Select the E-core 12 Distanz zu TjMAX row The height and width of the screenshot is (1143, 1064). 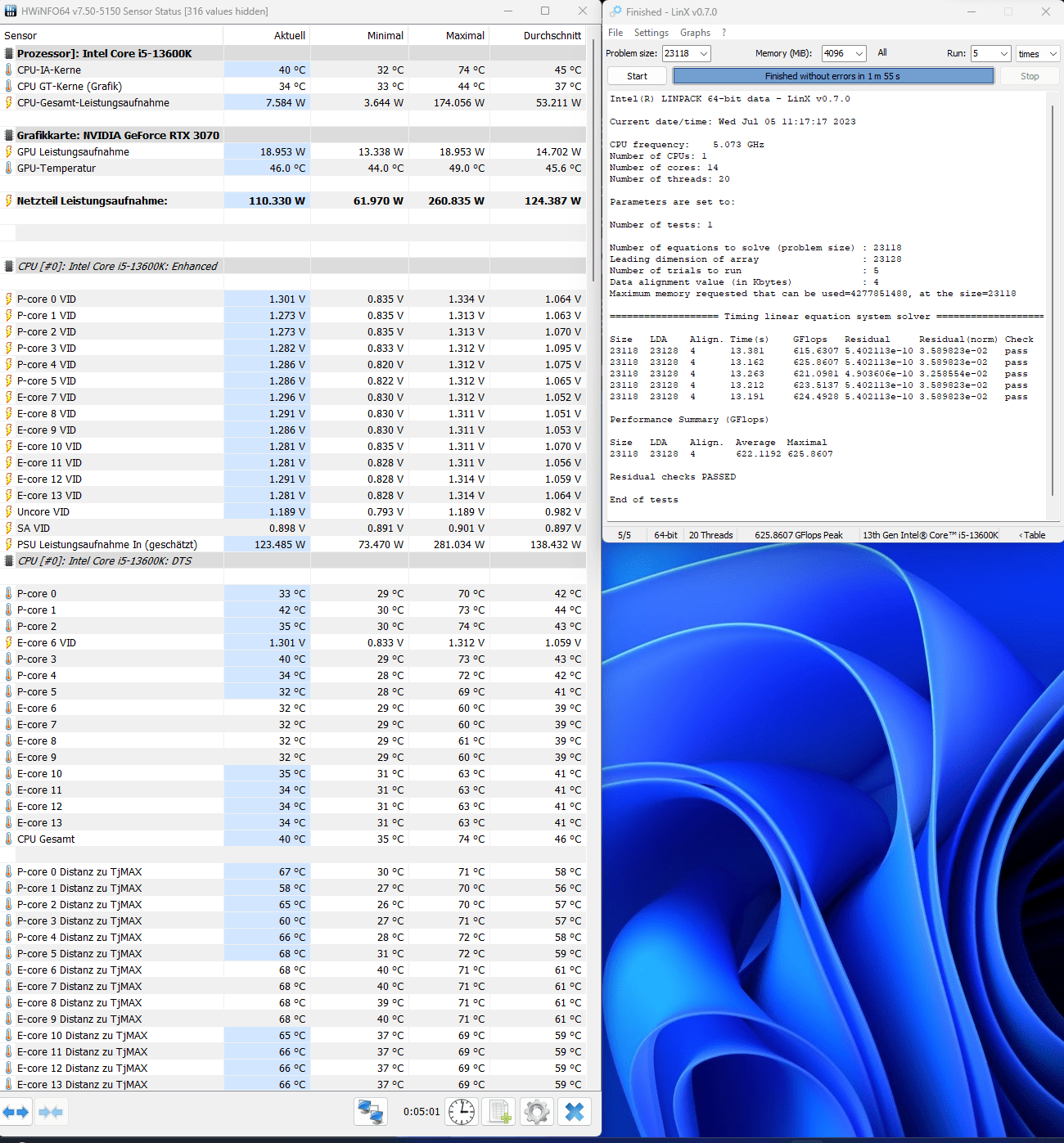click(x=293, y=1068)
